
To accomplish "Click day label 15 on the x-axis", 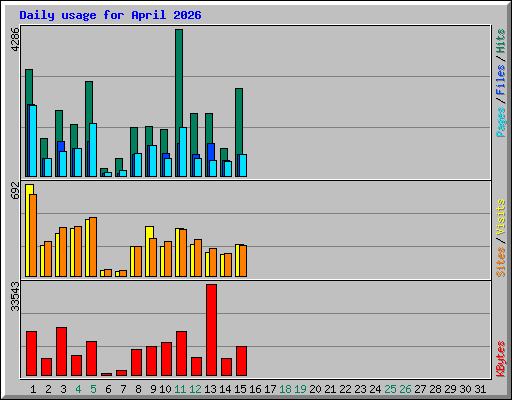I will (x=240, y=389).
